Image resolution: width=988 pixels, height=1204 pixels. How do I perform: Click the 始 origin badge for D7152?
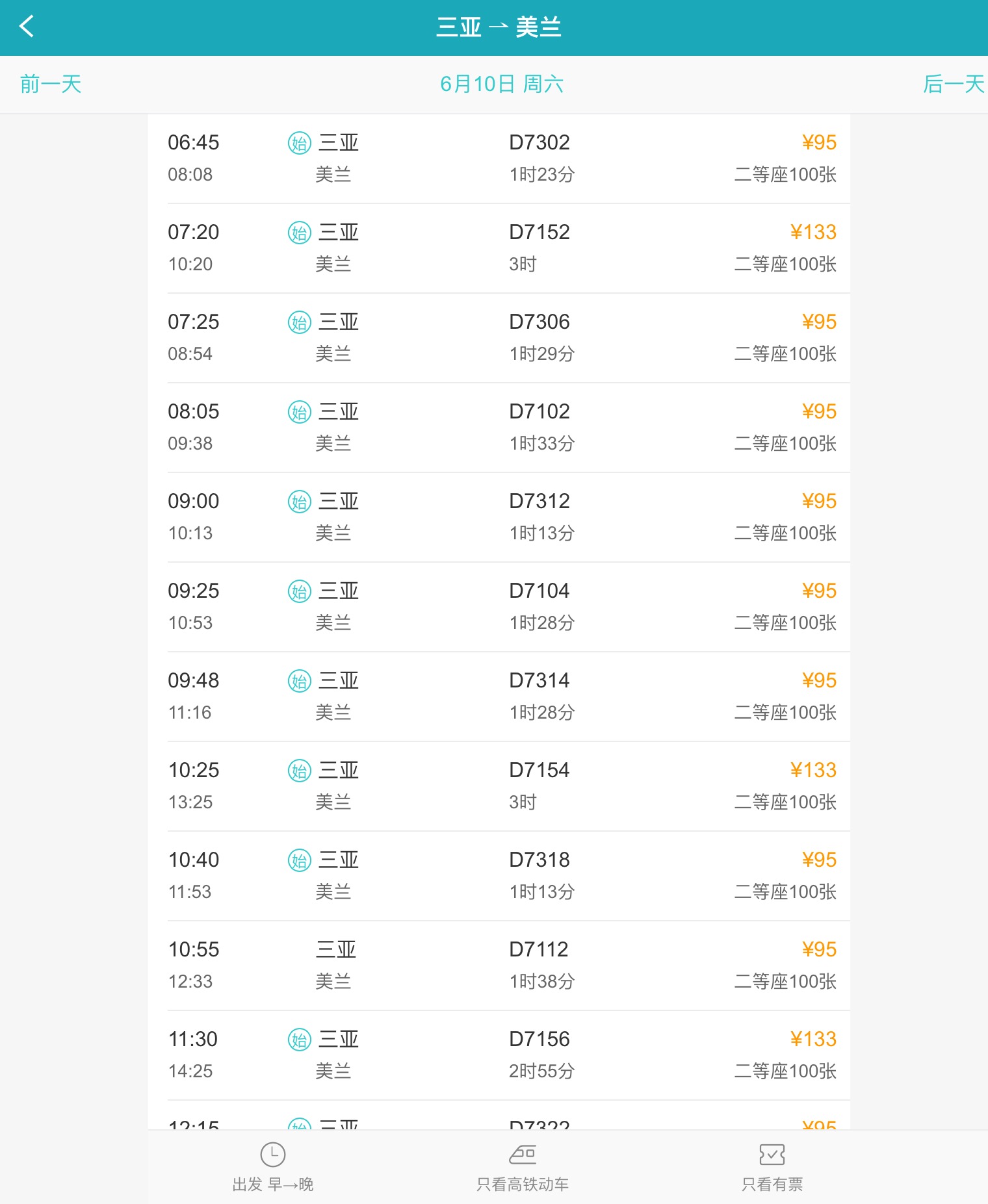(x=300, y=233)
